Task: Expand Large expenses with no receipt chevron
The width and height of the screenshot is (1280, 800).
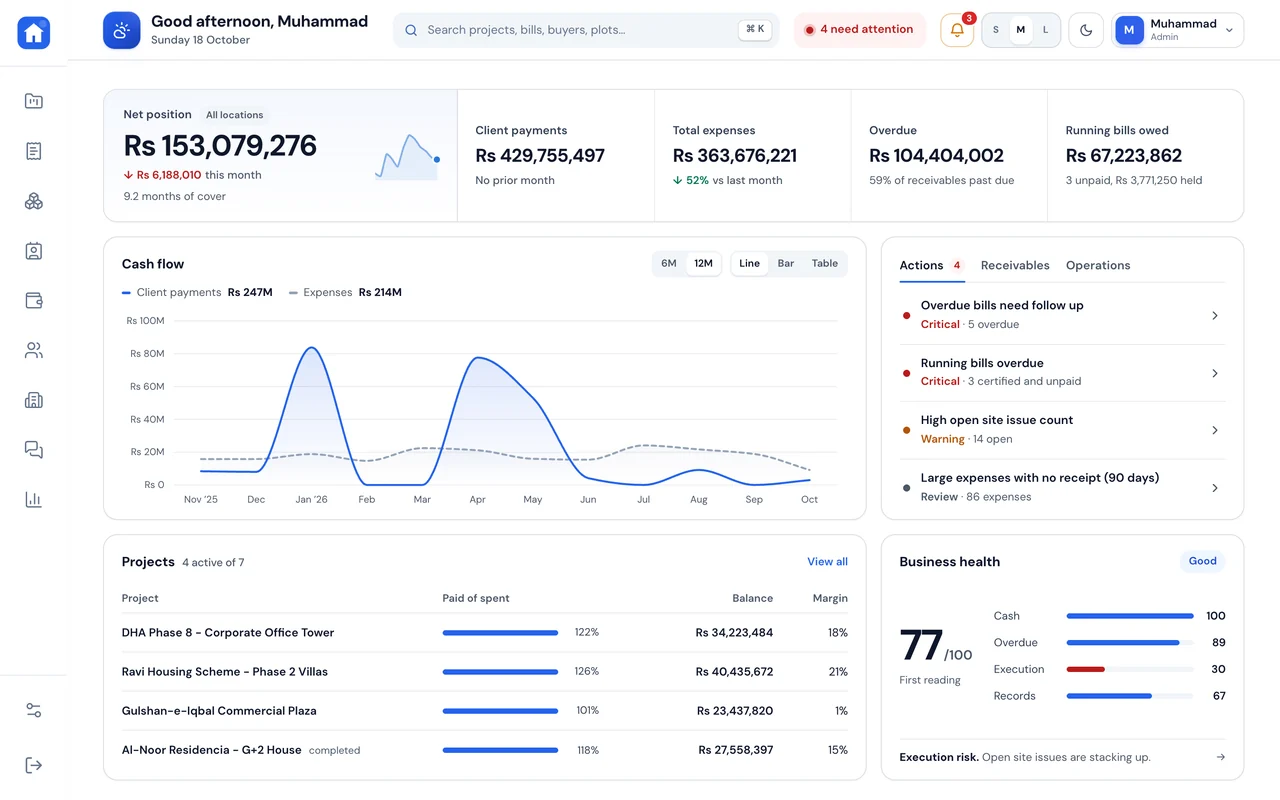Action: [x=1215, y=488]
